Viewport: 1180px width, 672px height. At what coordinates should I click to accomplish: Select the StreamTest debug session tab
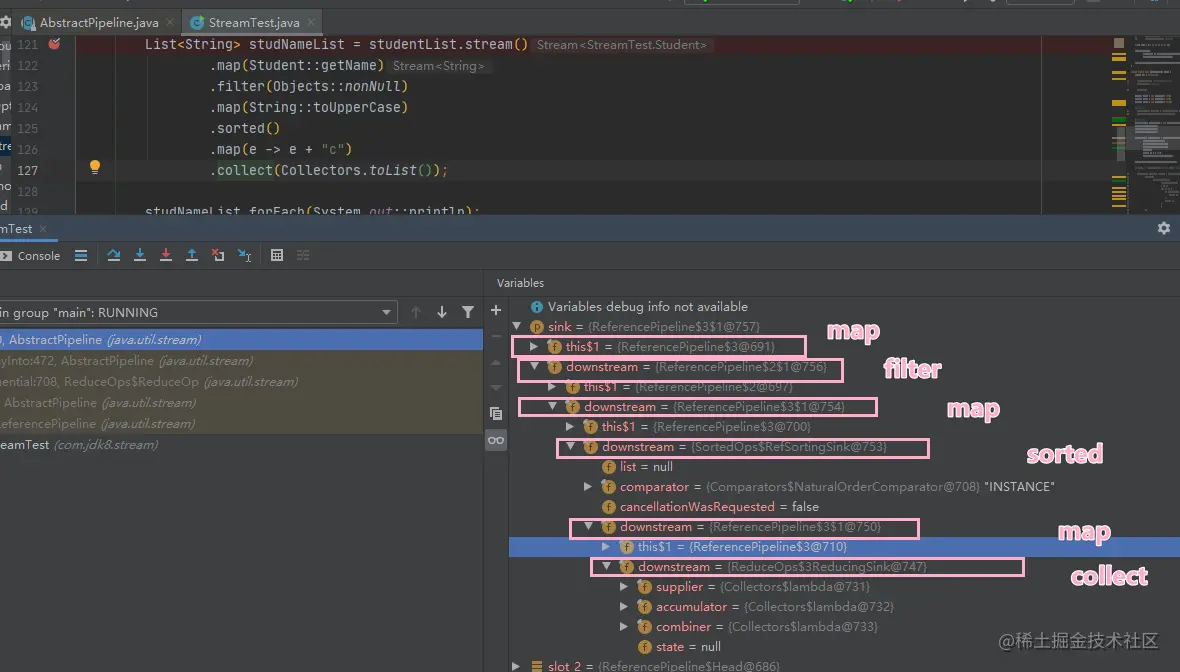tap(17, 229)
